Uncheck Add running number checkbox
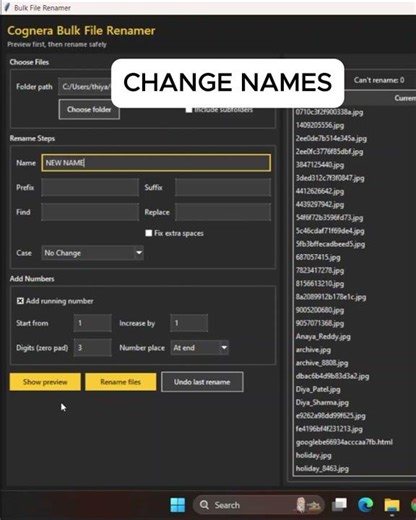The width and height of the screenshot is (416, 520). pos(20,301)
